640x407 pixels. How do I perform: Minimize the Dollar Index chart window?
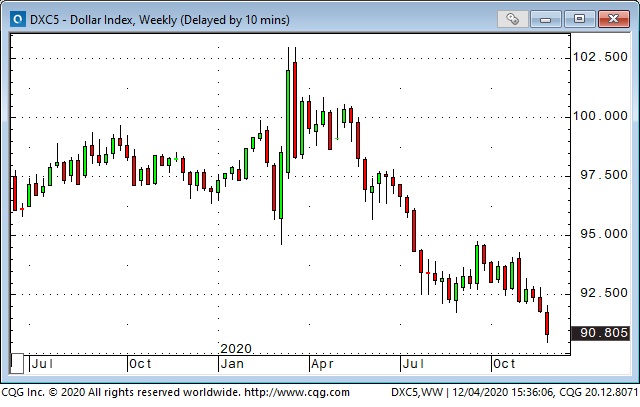[546, 19]
